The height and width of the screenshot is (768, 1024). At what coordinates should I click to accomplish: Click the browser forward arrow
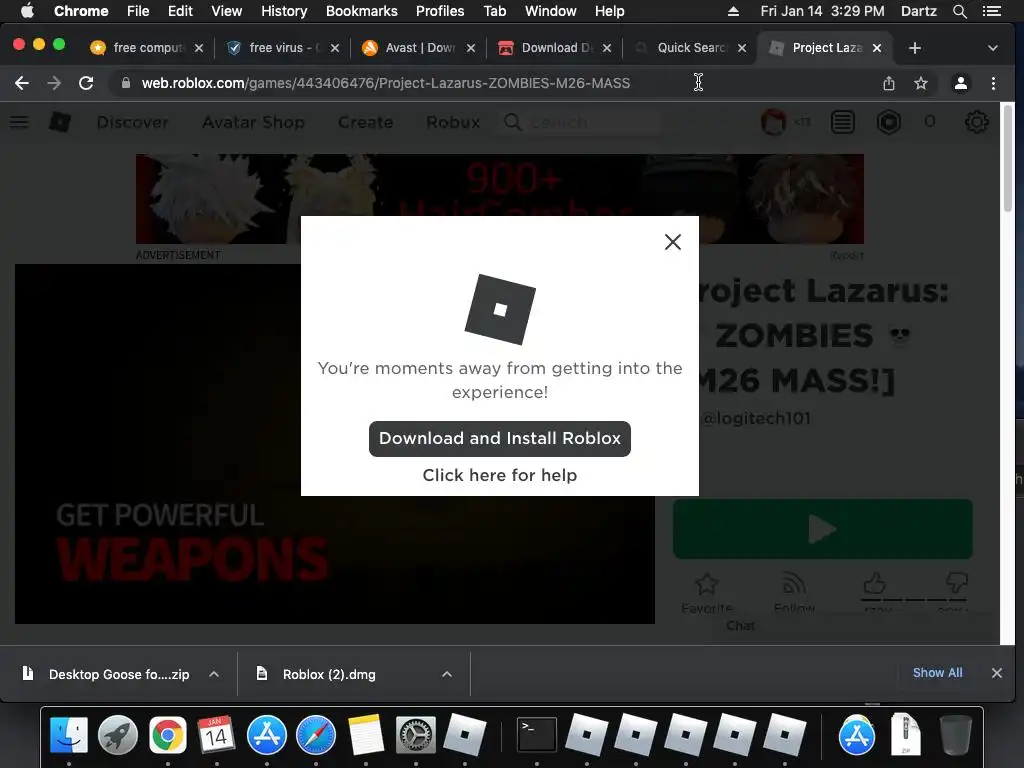[x=54, y=83]
